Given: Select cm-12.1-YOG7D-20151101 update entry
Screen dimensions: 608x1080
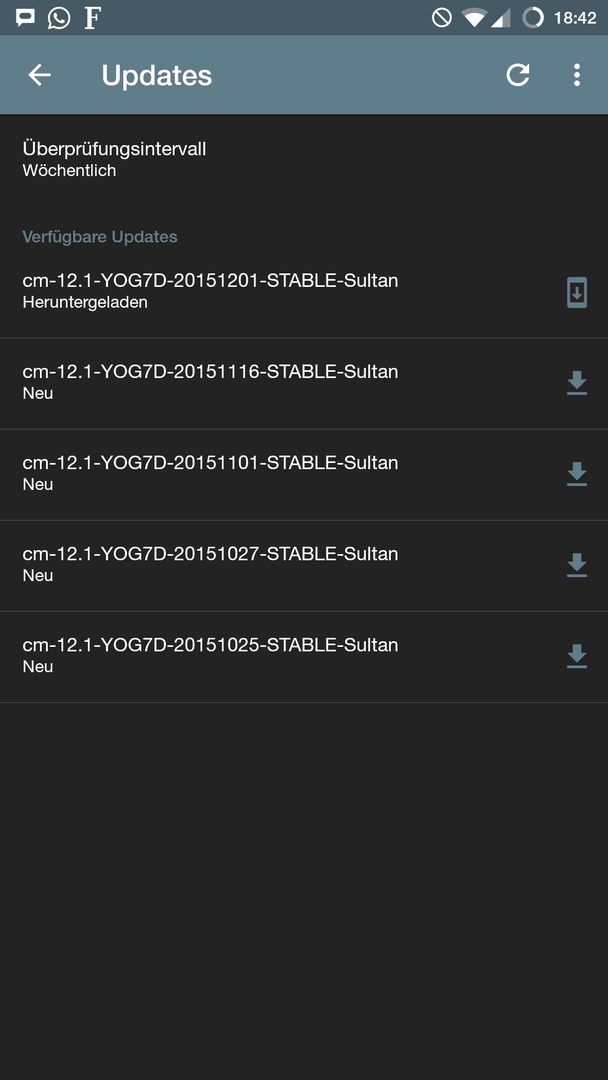Looking at the screenshot, I should [x=304, y=474].
